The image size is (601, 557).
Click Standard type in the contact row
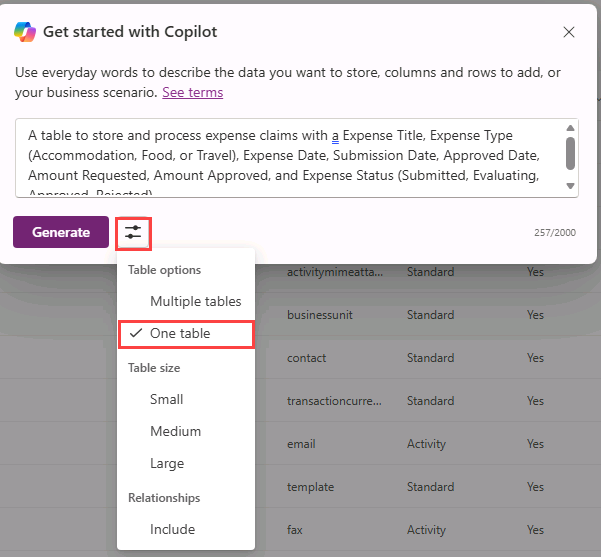click(x=430, y=358)
